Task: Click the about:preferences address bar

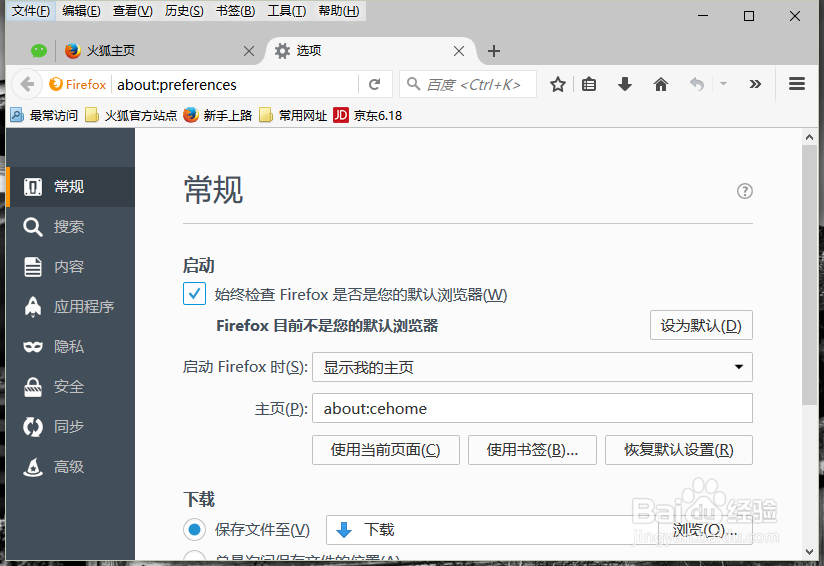Action: 236,84
